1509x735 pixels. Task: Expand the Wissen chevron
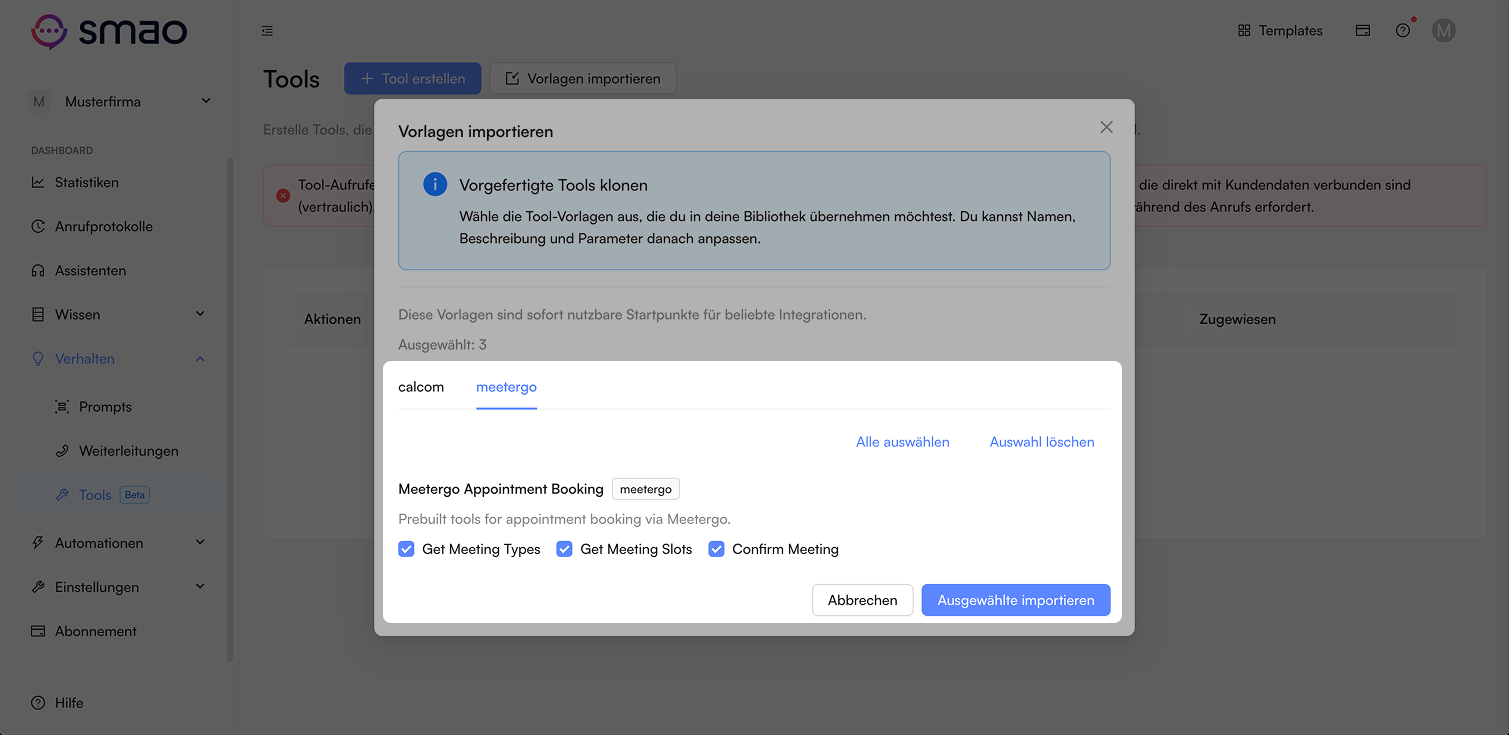(x=200, y=314)
